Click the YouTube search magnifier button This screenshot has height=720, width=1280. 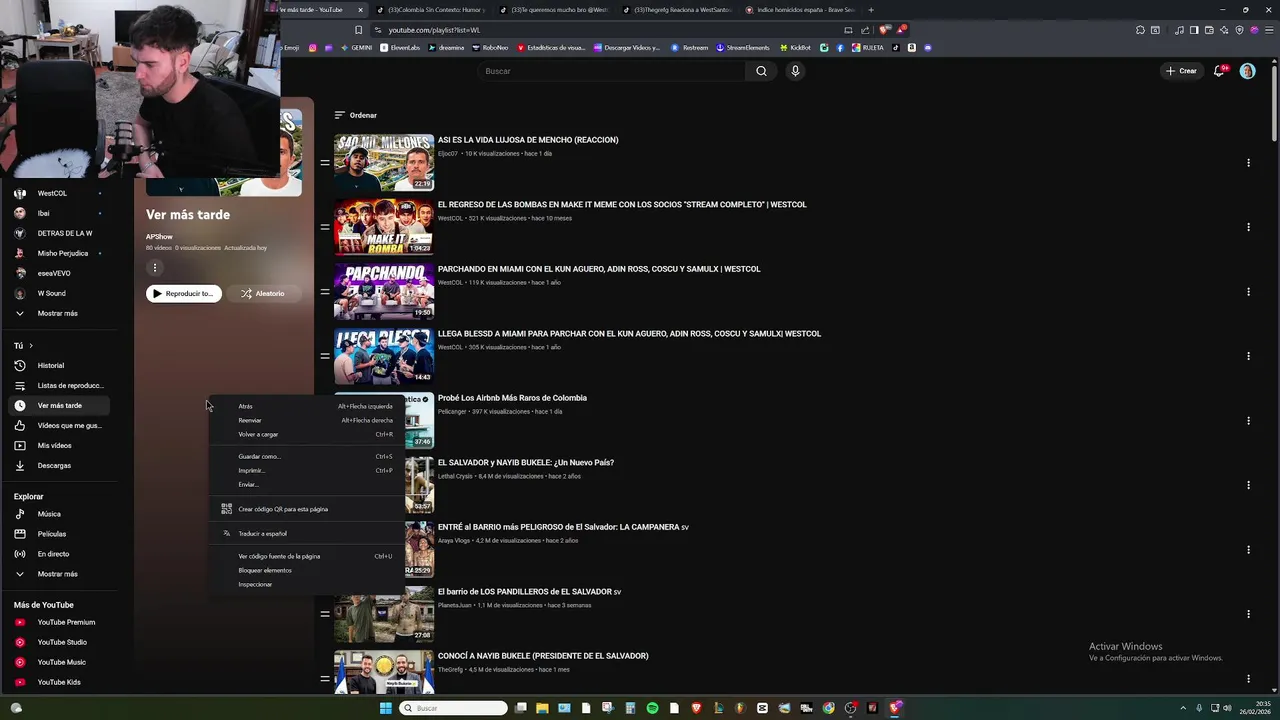761,71
